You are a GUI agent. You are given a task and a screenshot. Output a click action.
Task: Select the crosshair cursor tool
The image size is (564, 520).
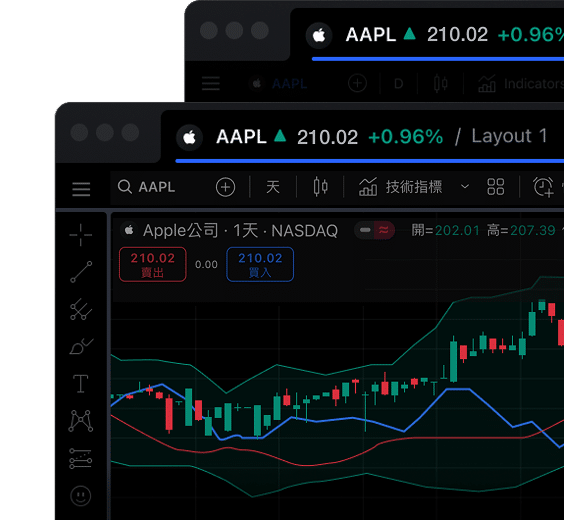tap(81, 235)
